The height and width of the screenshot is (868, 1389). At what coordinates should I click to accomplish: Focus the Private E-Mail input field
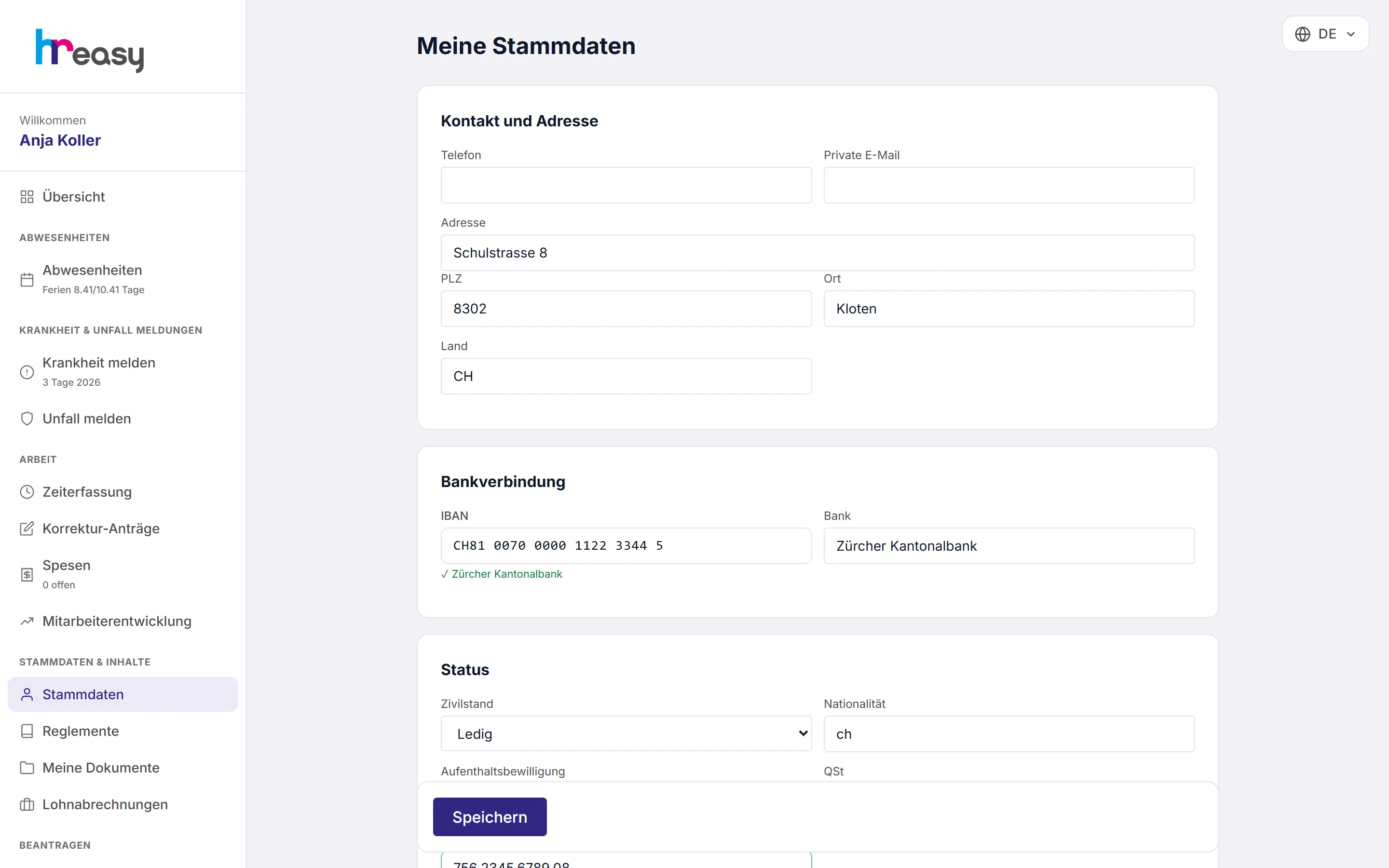pyautogui.click(x=1009, y=186)
